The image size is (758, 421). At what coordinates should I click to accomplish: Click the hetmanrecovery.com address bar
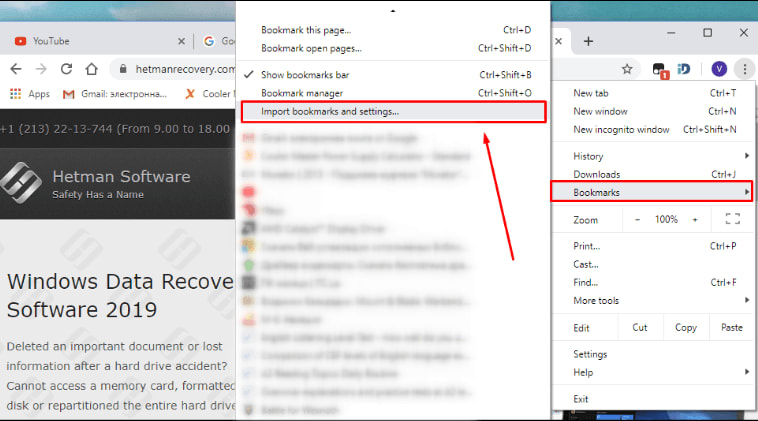click(185, 69)
